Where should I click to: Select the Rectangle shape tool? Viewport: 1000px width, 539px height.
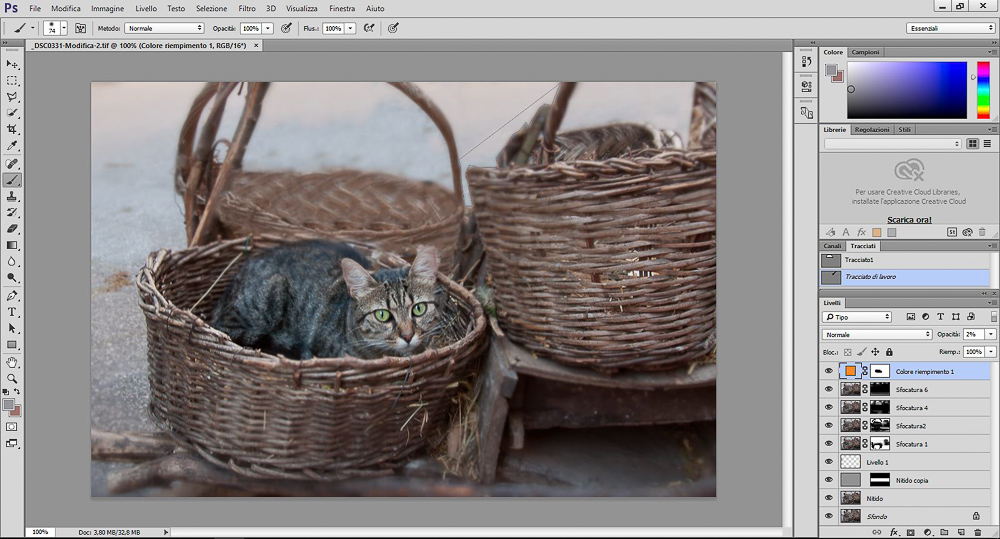tap(12, 345)
